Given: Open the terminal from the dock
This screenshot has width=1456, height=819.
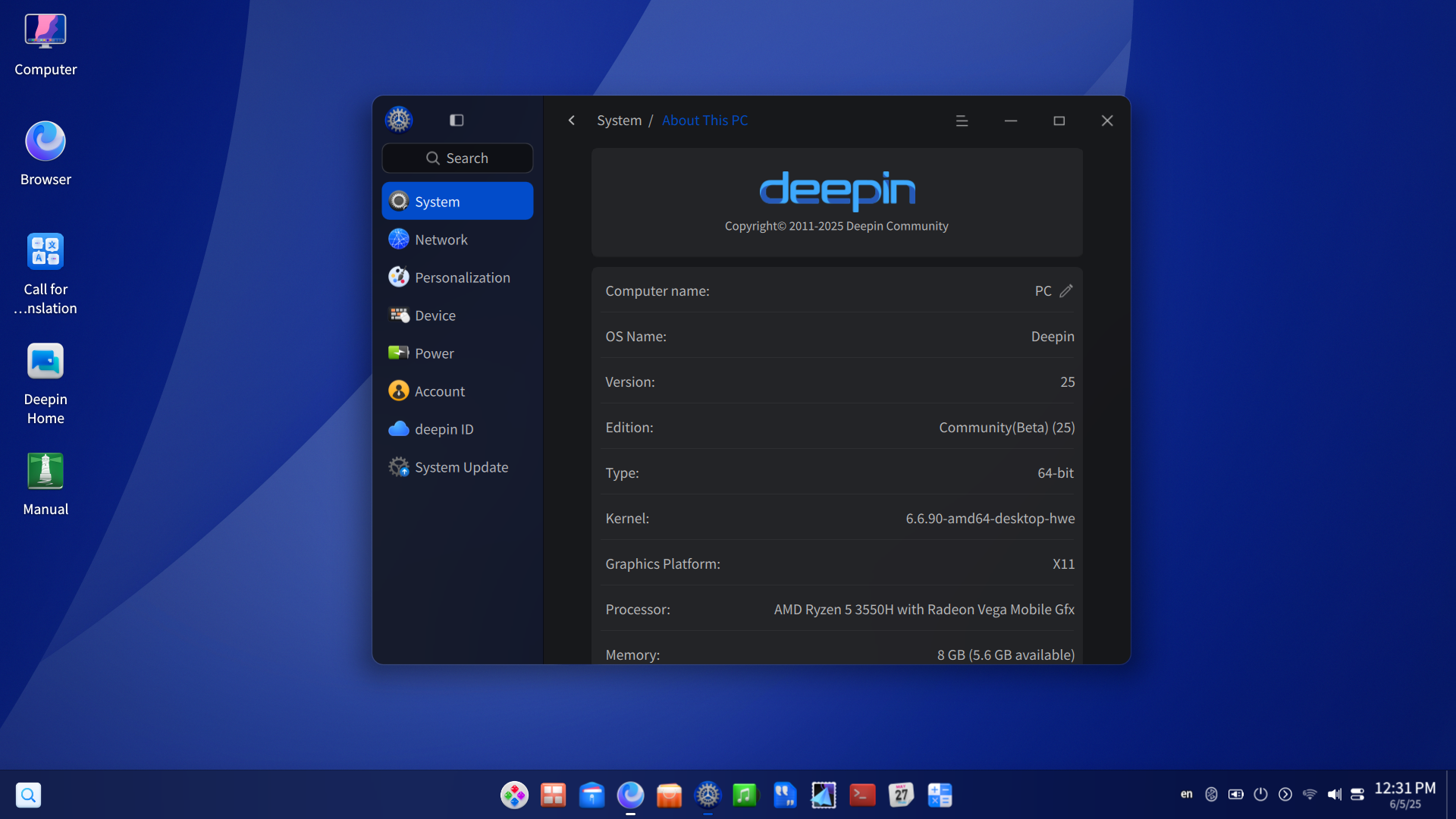Looking at the screenshot, I should (x=862, y=795).
